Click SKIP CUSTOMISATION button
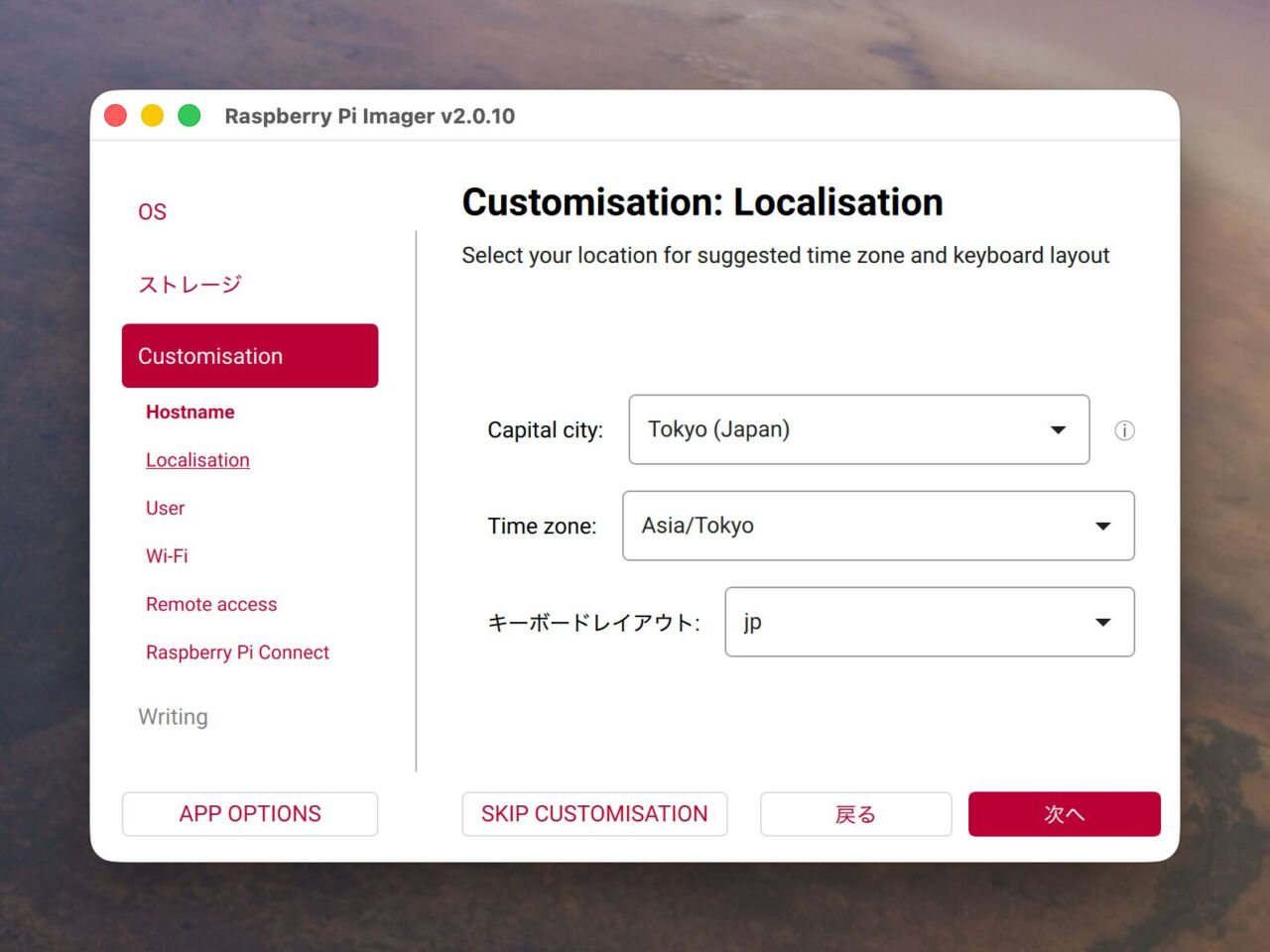The height and width of the screenshot is (952, 1270). tap(594, 814)
